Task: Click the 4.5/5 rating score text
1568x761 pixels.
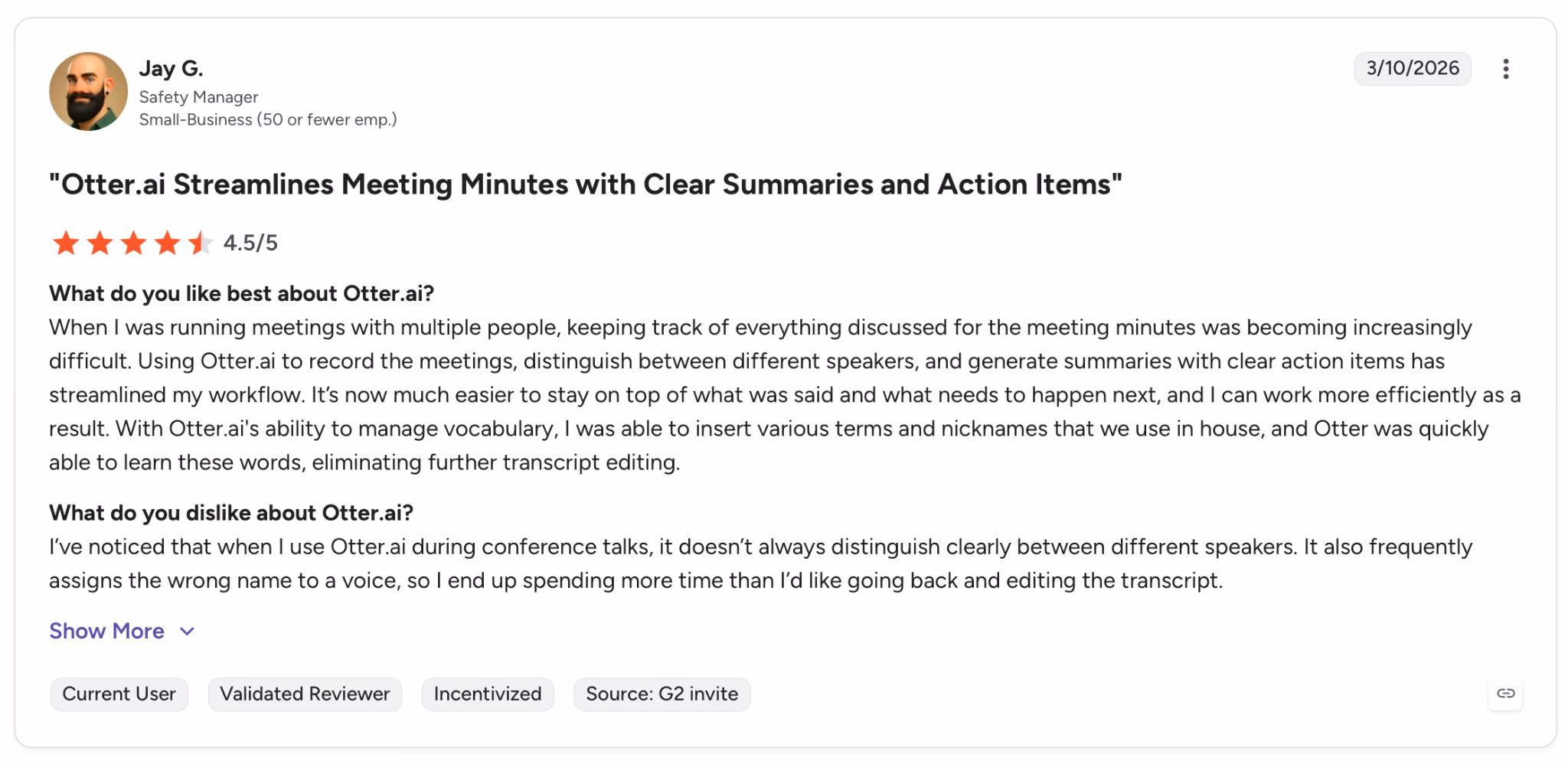Action: (x=250, y=243)
